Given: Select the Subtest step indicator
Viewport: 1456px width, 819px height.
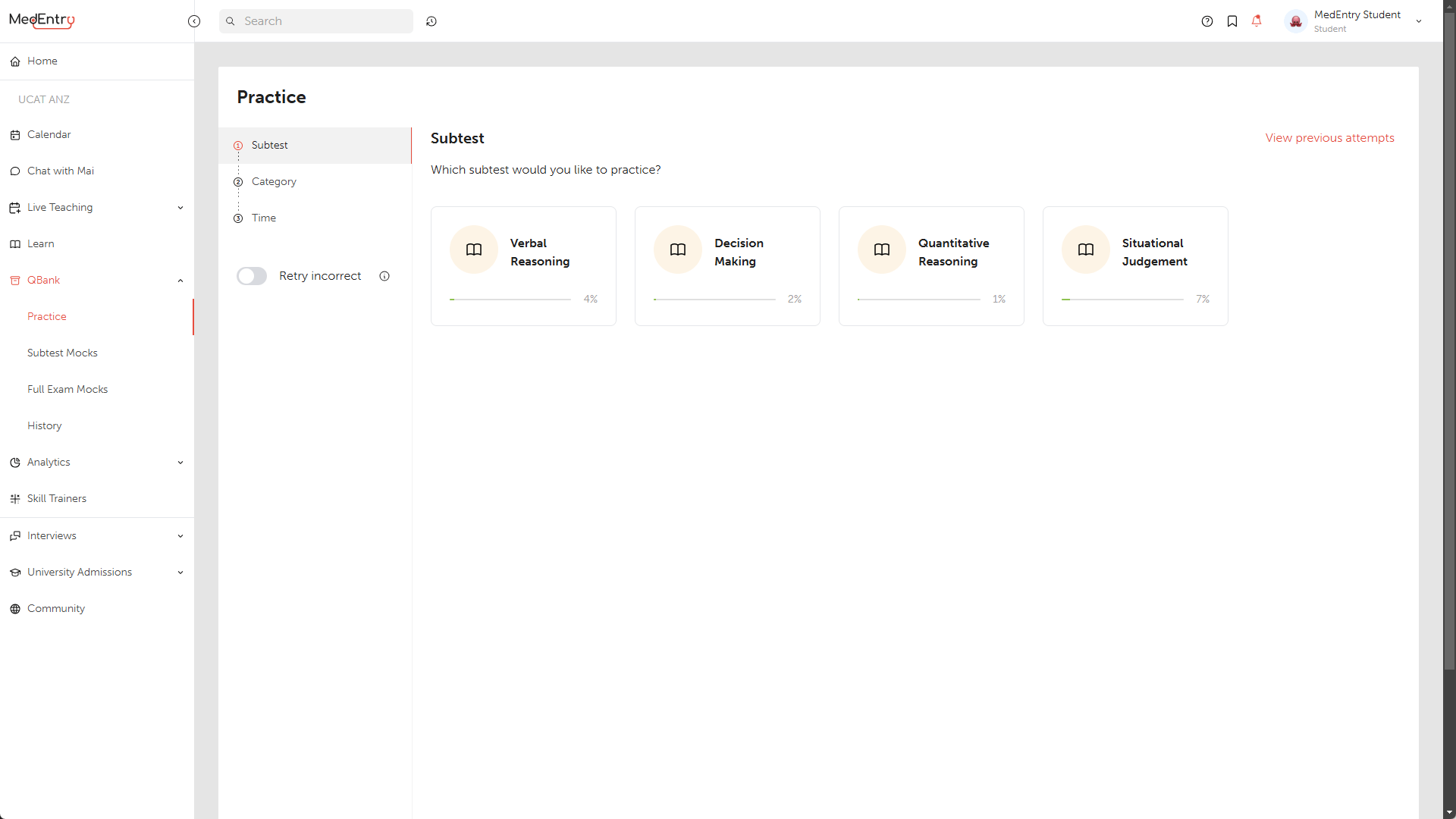Looking at the screenshot, I should click(269, 145).
